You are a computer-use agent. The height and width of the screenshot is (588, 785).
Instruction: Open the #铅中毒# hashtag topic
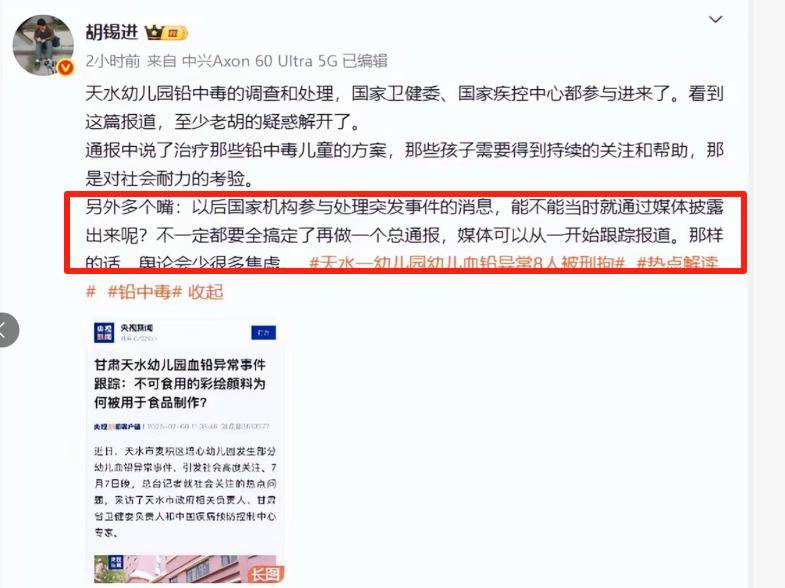[x=145, y=291]
